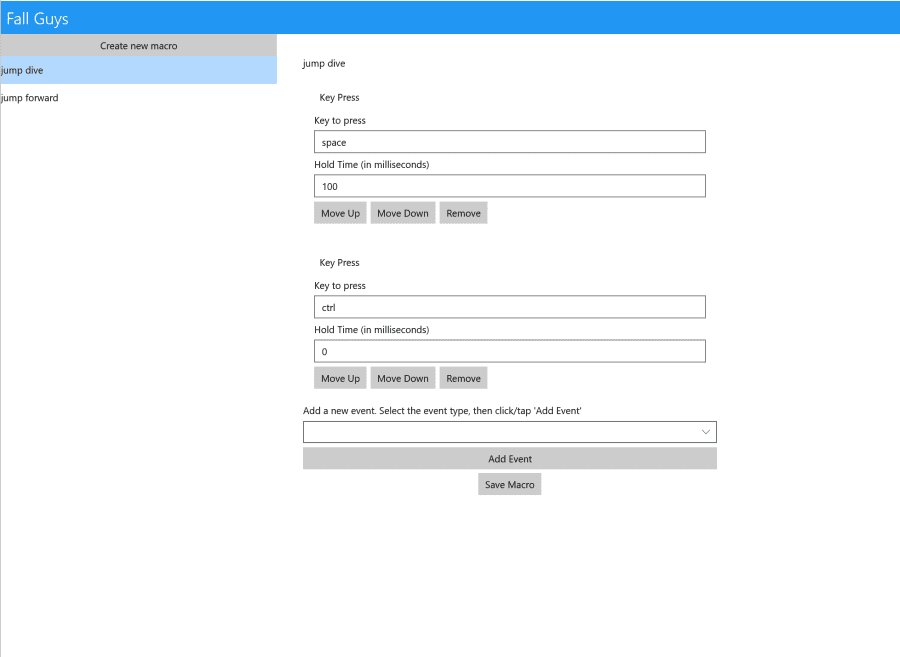Move the space key press up
Viewport: 900px width, 657px height.
point(340,212)
